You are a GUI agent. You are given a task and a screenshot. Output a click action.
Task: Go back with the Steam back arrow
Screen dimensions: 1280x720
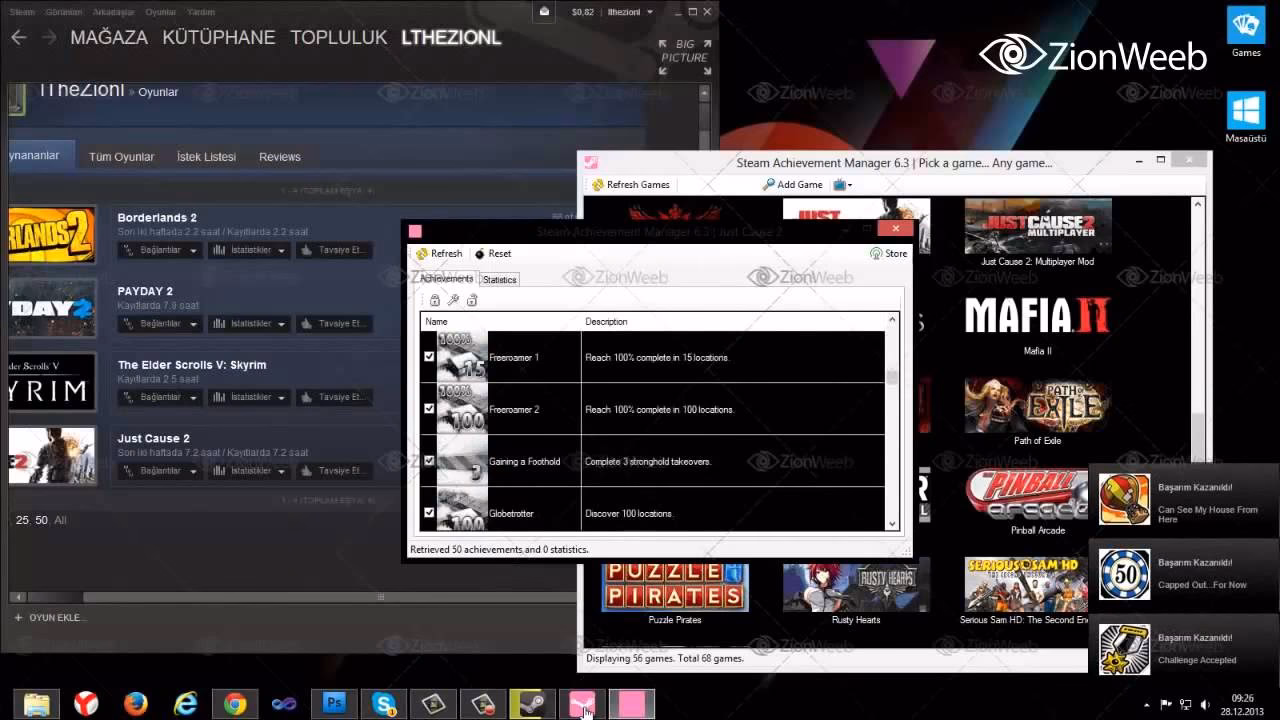[19, 38]
